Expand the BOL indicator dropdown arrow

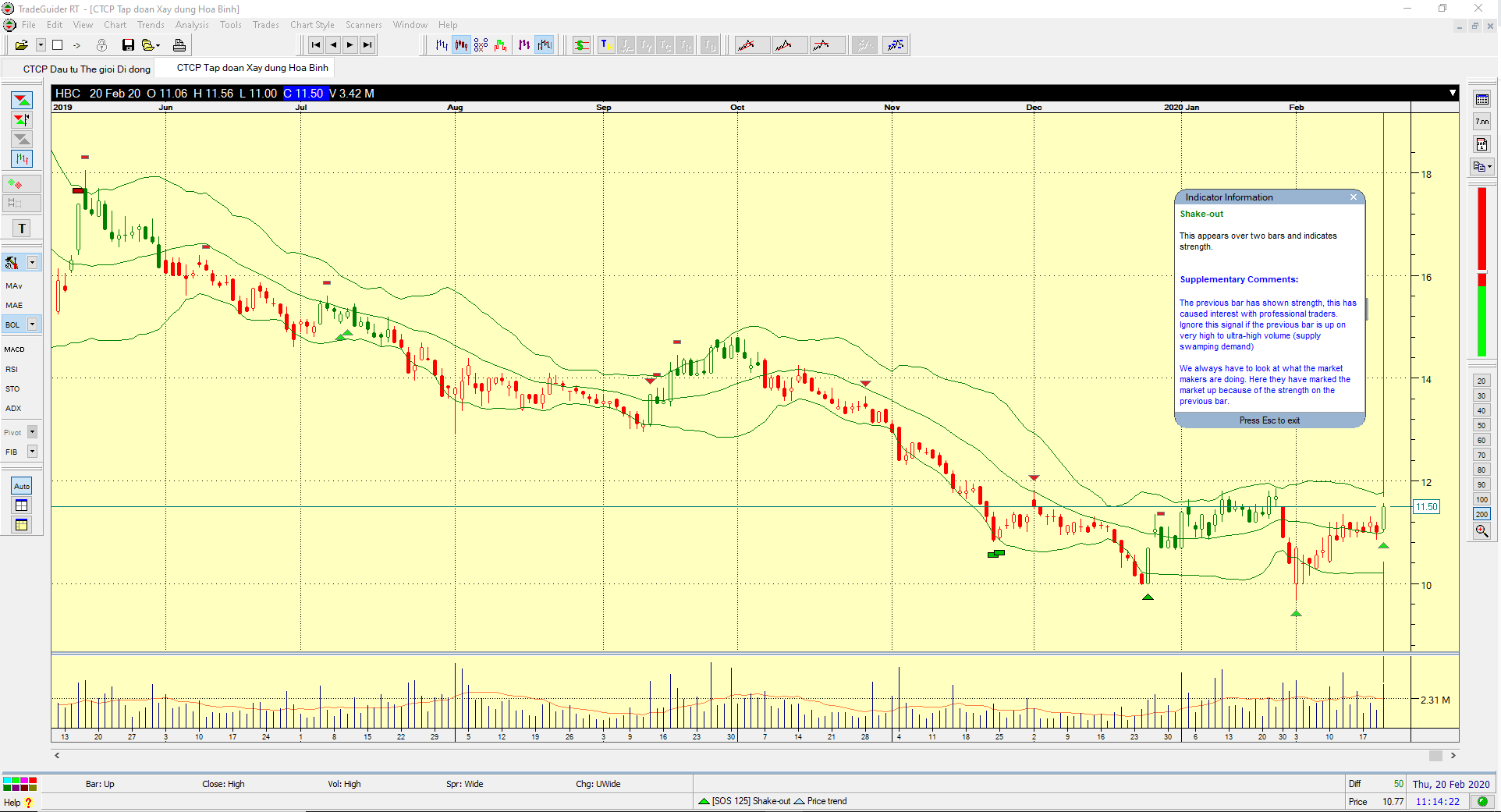[x=33, y=324]
